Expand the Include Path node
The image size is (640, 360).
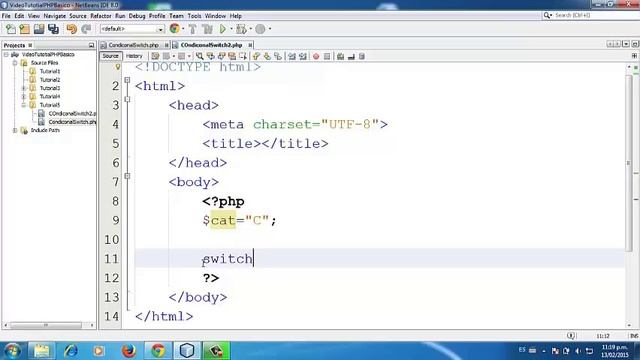(15, 130)
